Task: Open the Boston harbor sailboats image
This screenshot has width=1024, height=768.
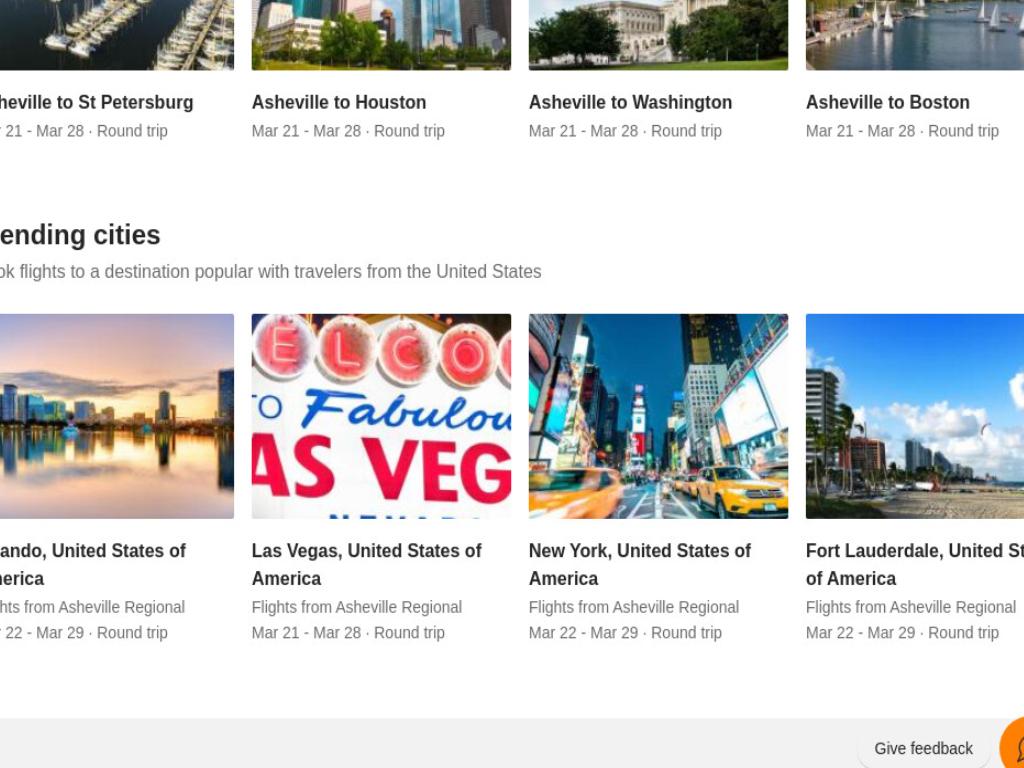Action: [915, 35]
